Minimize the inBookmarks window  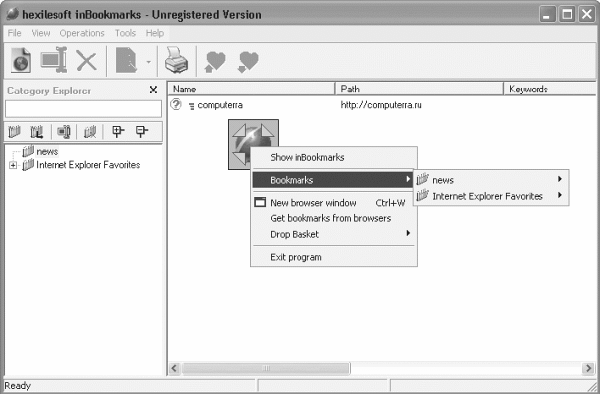[x=548, y=15]
